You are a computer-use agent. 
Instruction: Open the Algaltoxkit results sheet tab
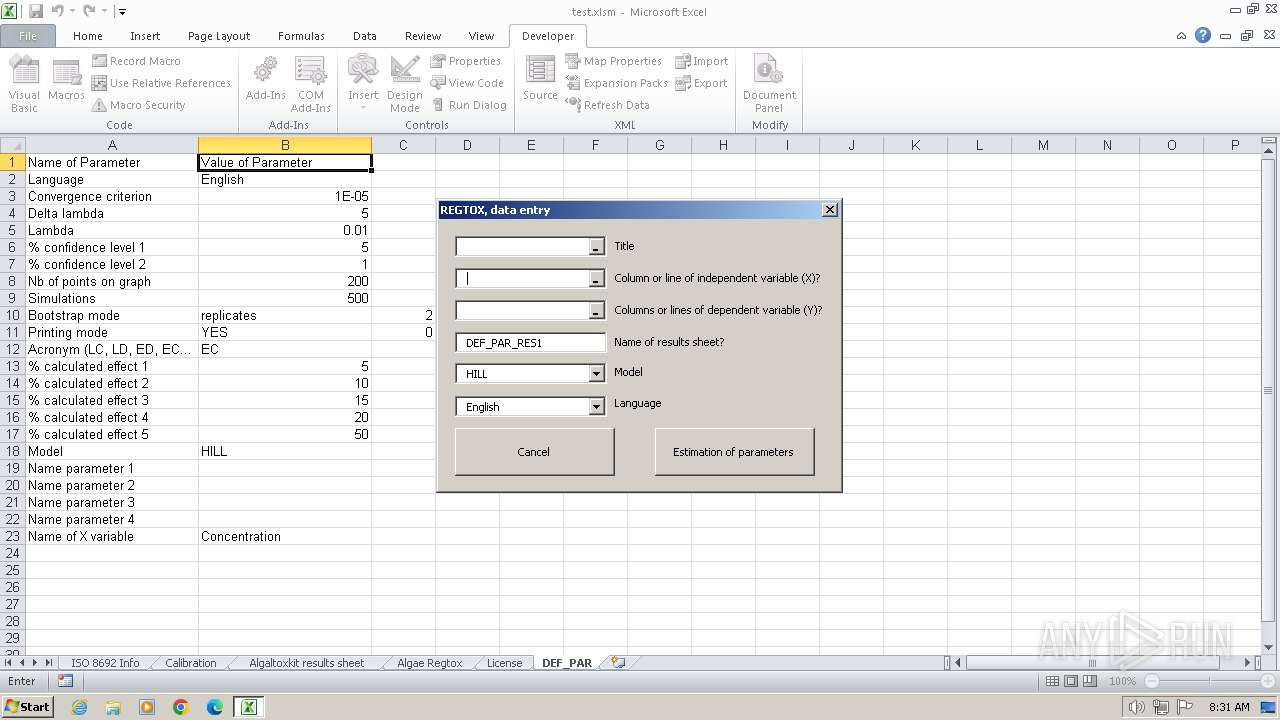[x=307, y=663]
